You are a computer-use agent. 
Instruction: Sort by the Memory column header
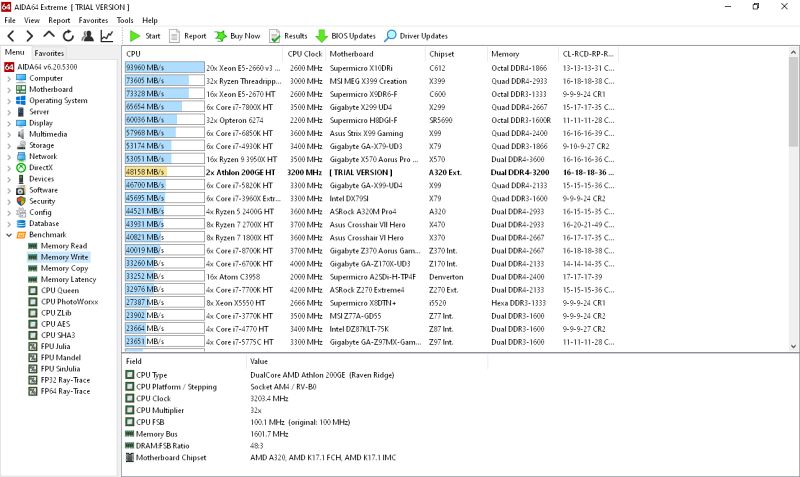tap(522, 54)
